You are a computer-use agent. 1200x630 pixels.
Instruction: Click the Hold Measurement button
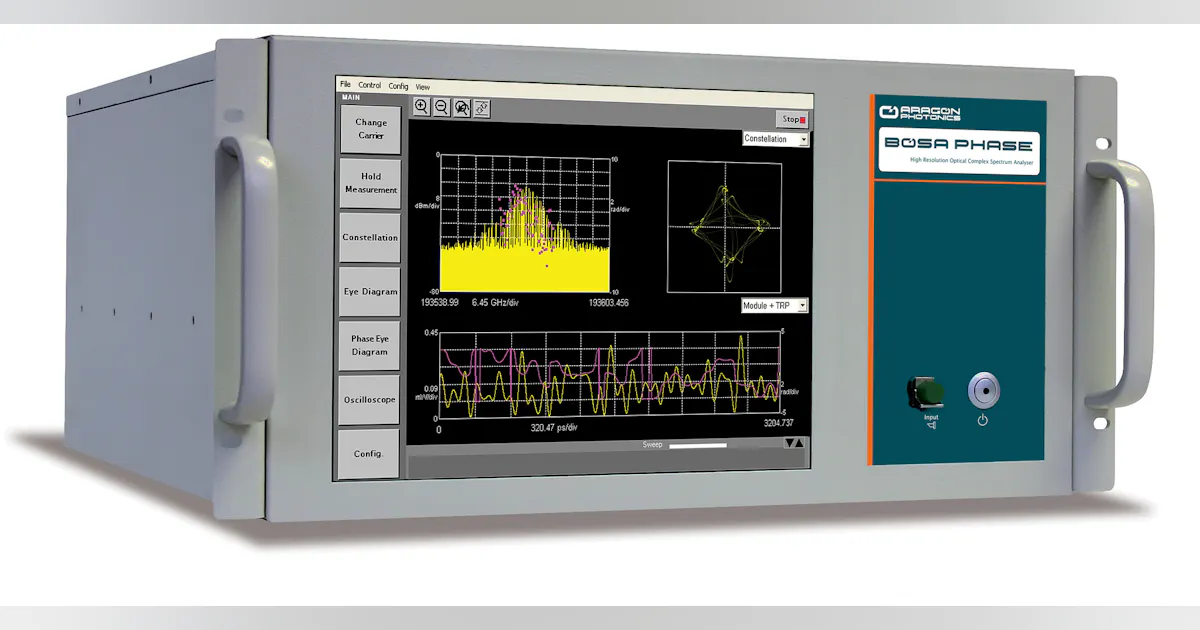370,183
